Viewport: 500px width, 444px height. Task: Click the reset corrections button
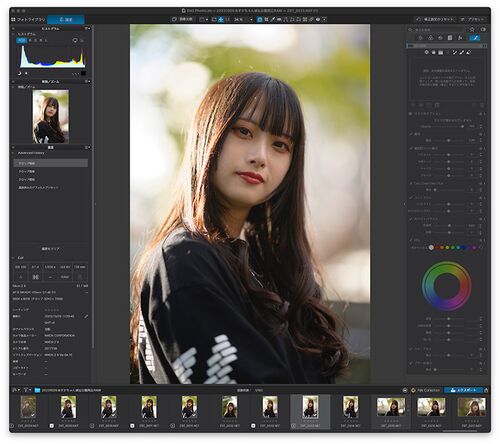(436, 20)
